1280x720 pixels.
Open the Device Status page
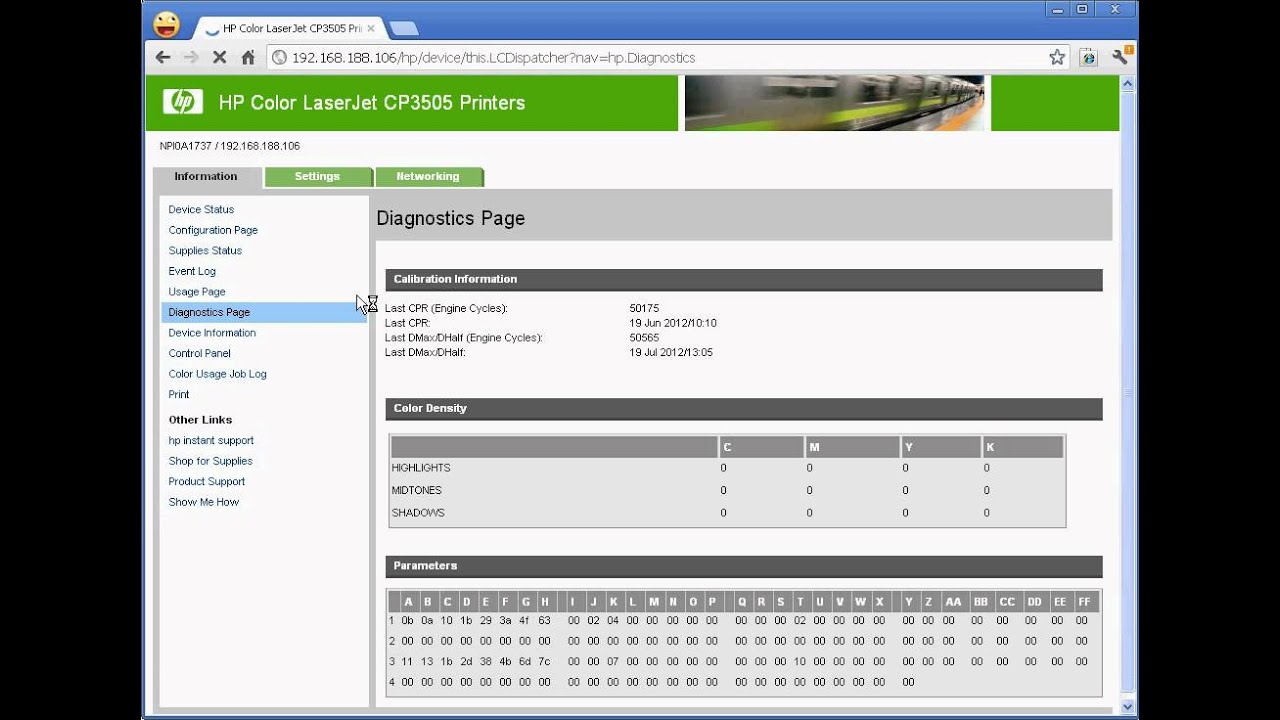click(x=201, y=210)
